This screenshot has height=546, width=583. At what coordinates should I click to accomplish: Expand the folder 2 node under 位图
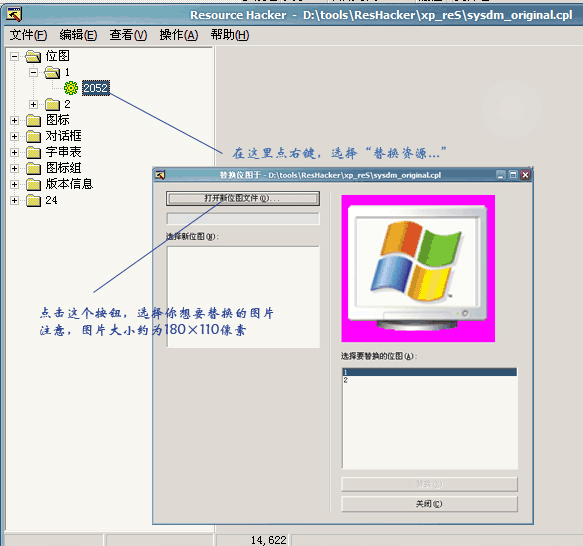(x=33, y=105)
